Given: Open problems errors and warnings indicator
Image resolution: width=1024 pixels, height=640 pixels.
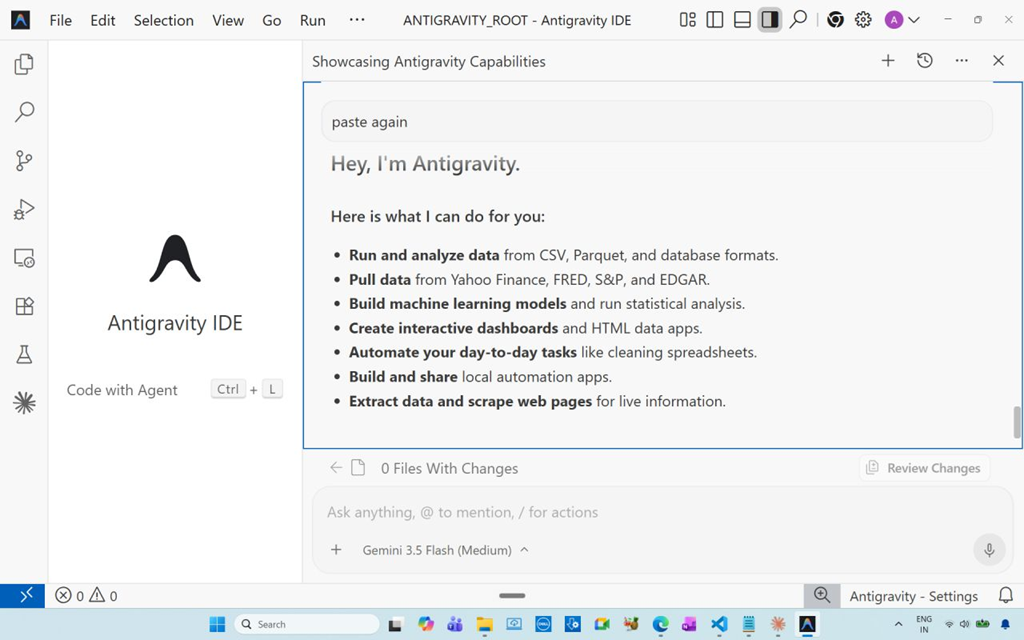Looking at the screenshot, I should click(86, 596).
